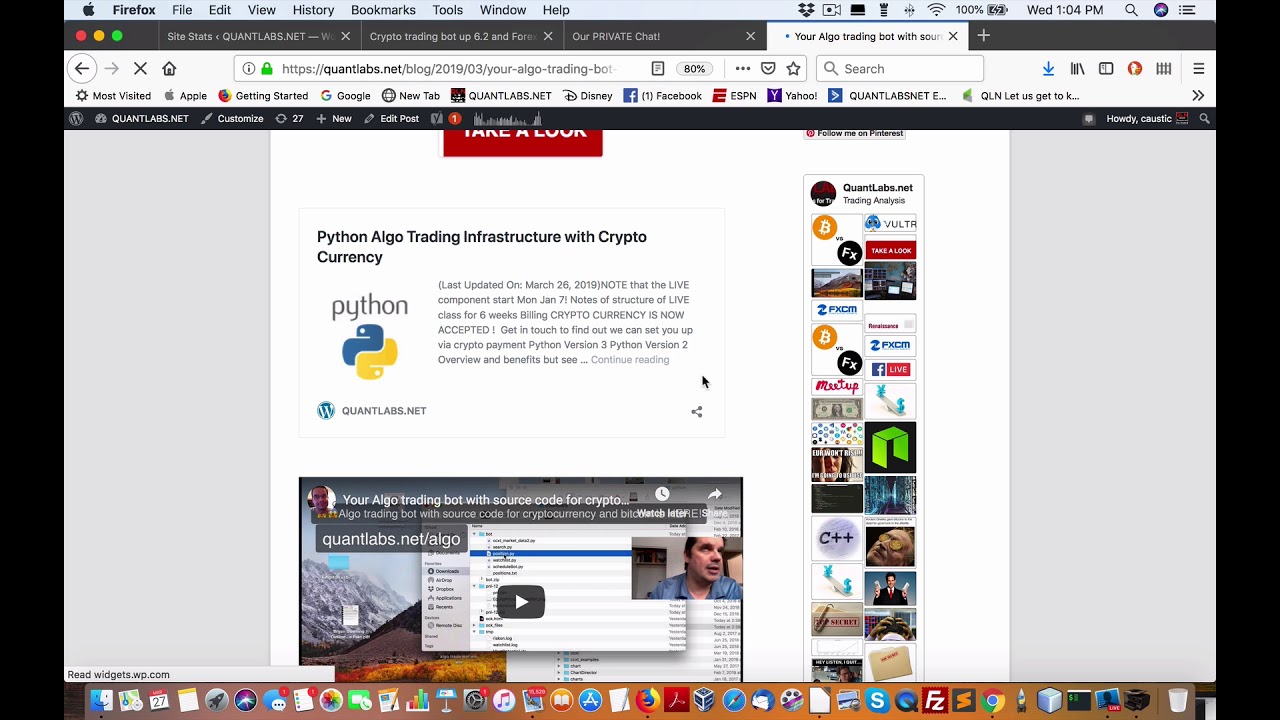Click Customize in admin bar
Image resolution: width=1280 pixels, height=720 pixels.
232,118
